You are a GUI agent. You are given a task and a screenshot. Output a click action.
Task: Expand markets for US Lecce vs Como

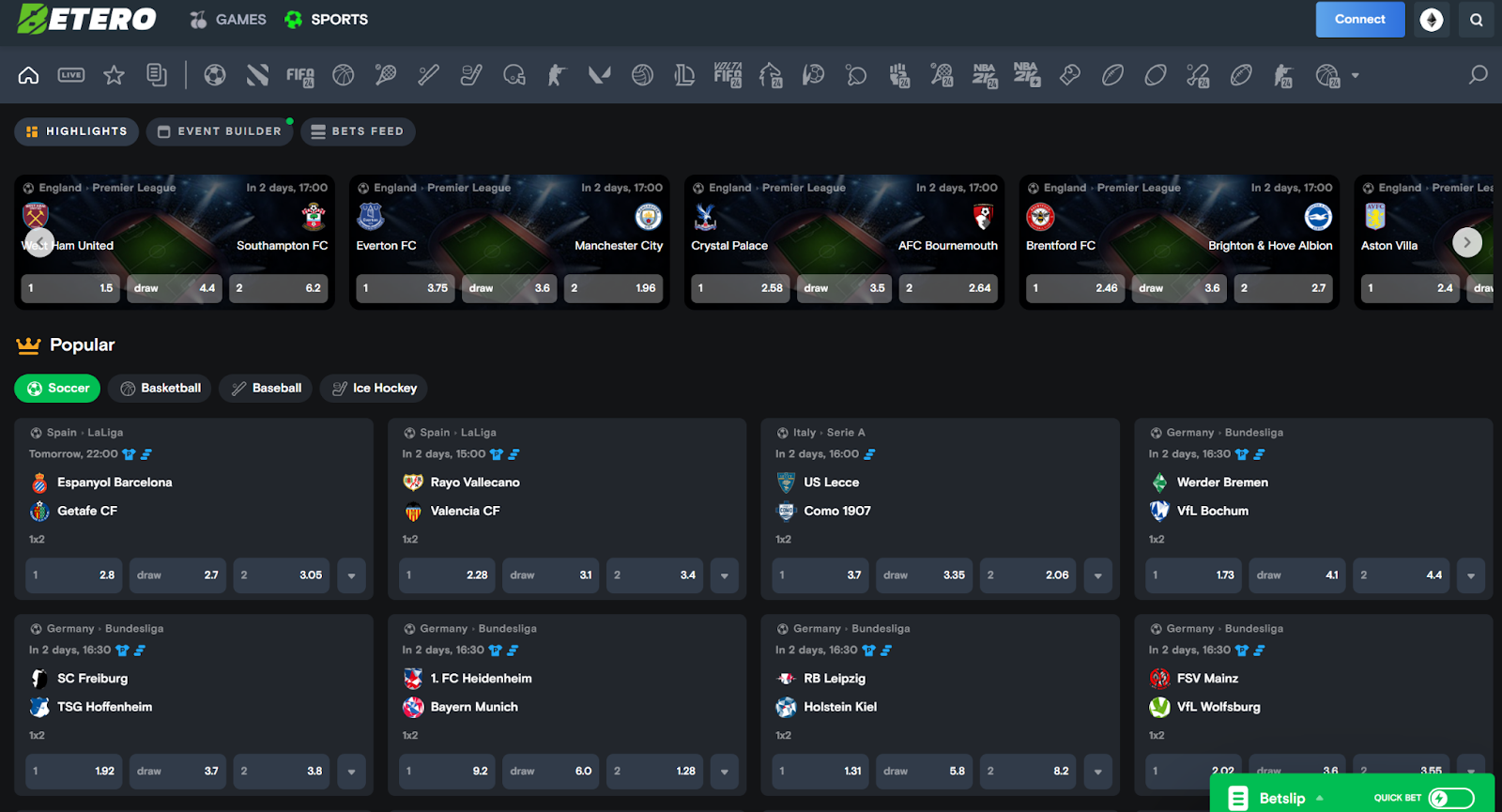(1098, 575)
